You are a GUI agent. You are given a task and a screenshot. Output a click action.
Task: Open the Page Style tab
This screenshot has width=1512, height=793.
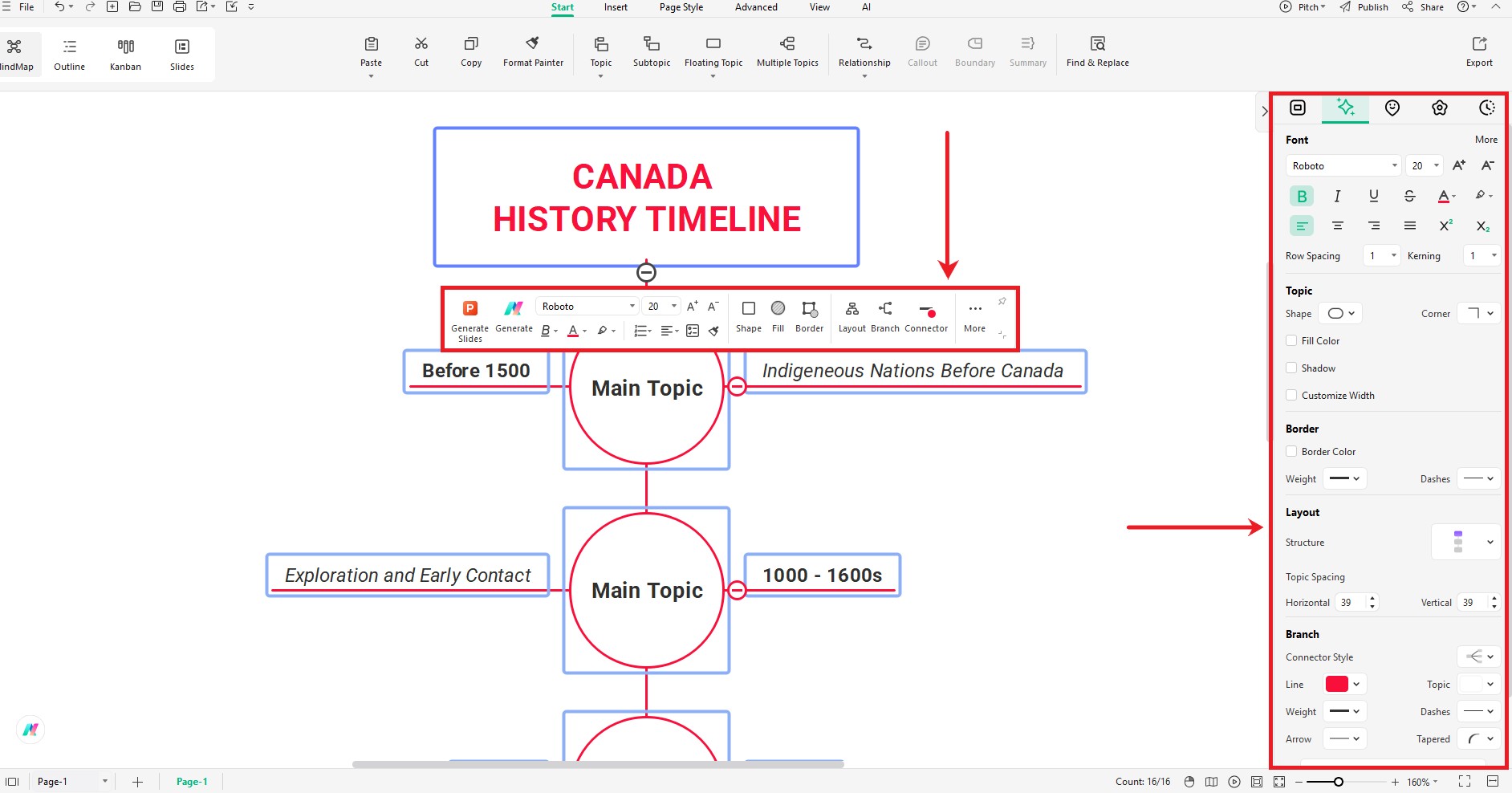(x=681, y=7)
